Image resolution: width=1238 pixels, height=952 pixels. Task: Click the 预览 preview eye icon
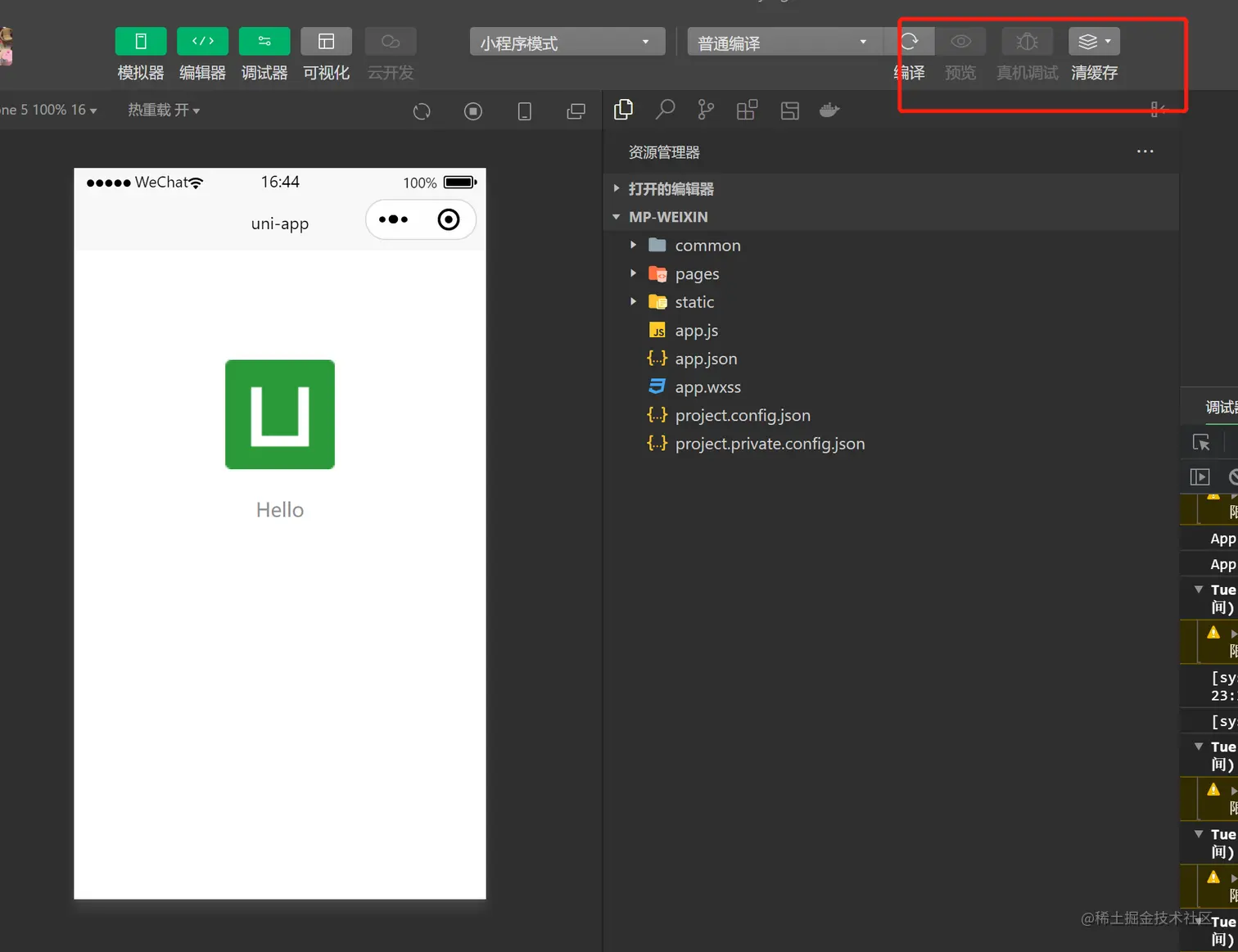pos(960,41)
